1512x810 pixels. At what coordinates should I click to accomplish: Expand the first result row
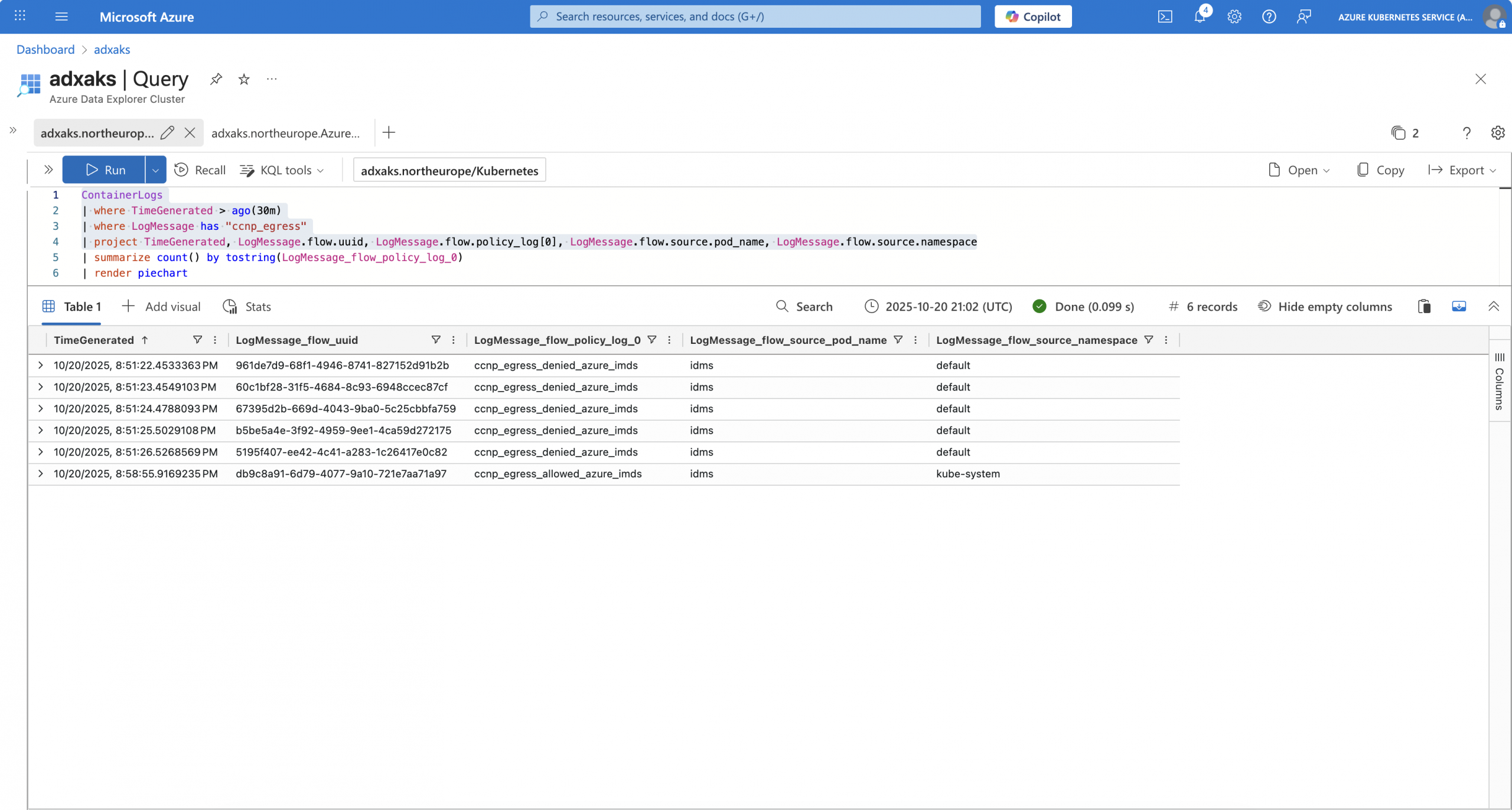point(40,365)
